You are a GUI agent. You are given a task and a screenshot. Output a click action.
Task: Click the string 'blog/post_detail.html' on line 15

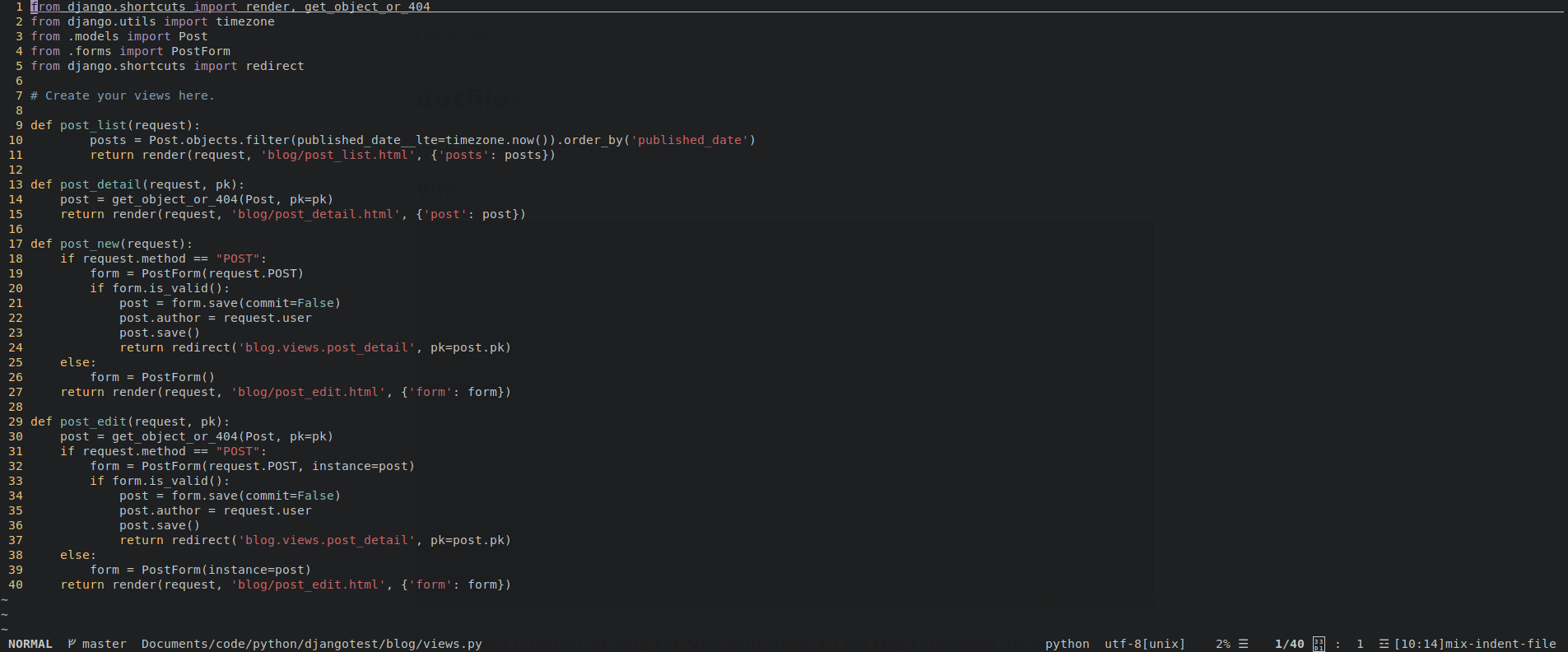pyautogui.click(x=316, y=214)
